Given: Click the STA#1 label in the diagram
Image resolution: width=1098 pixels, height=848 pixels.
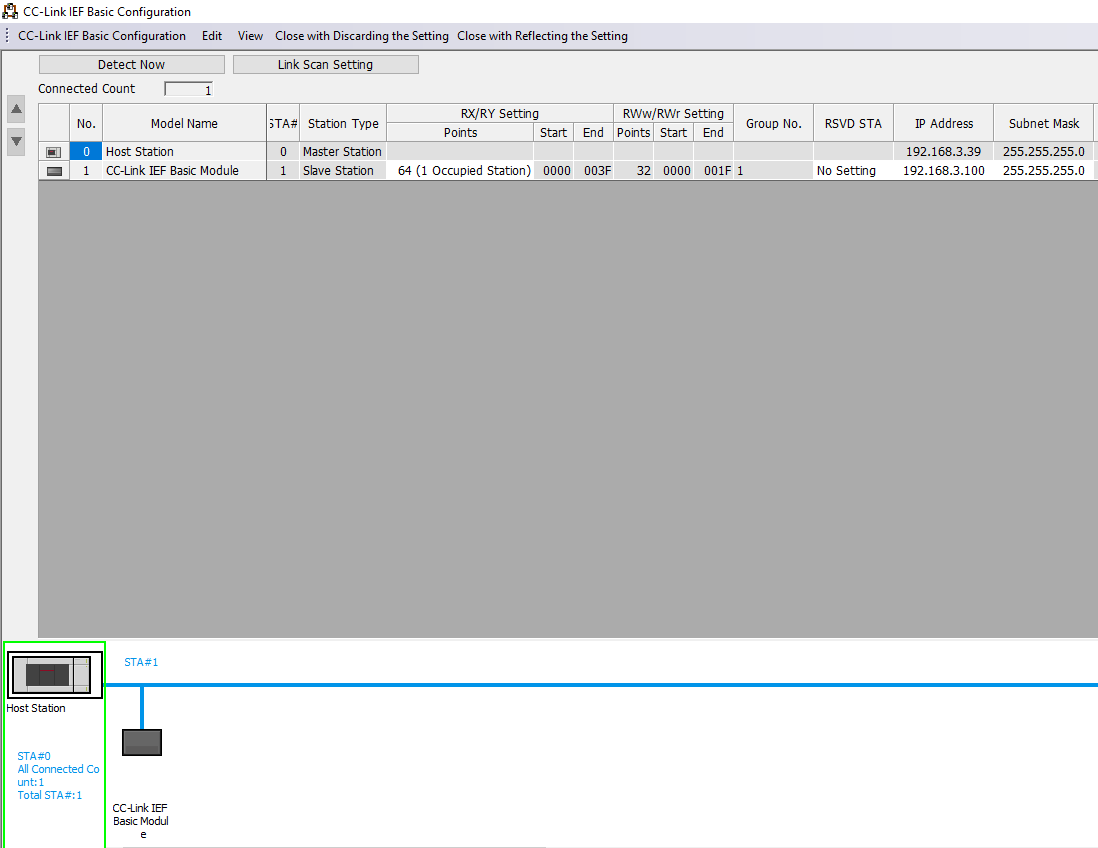Looking at the screenshot, I should (141, 662).
